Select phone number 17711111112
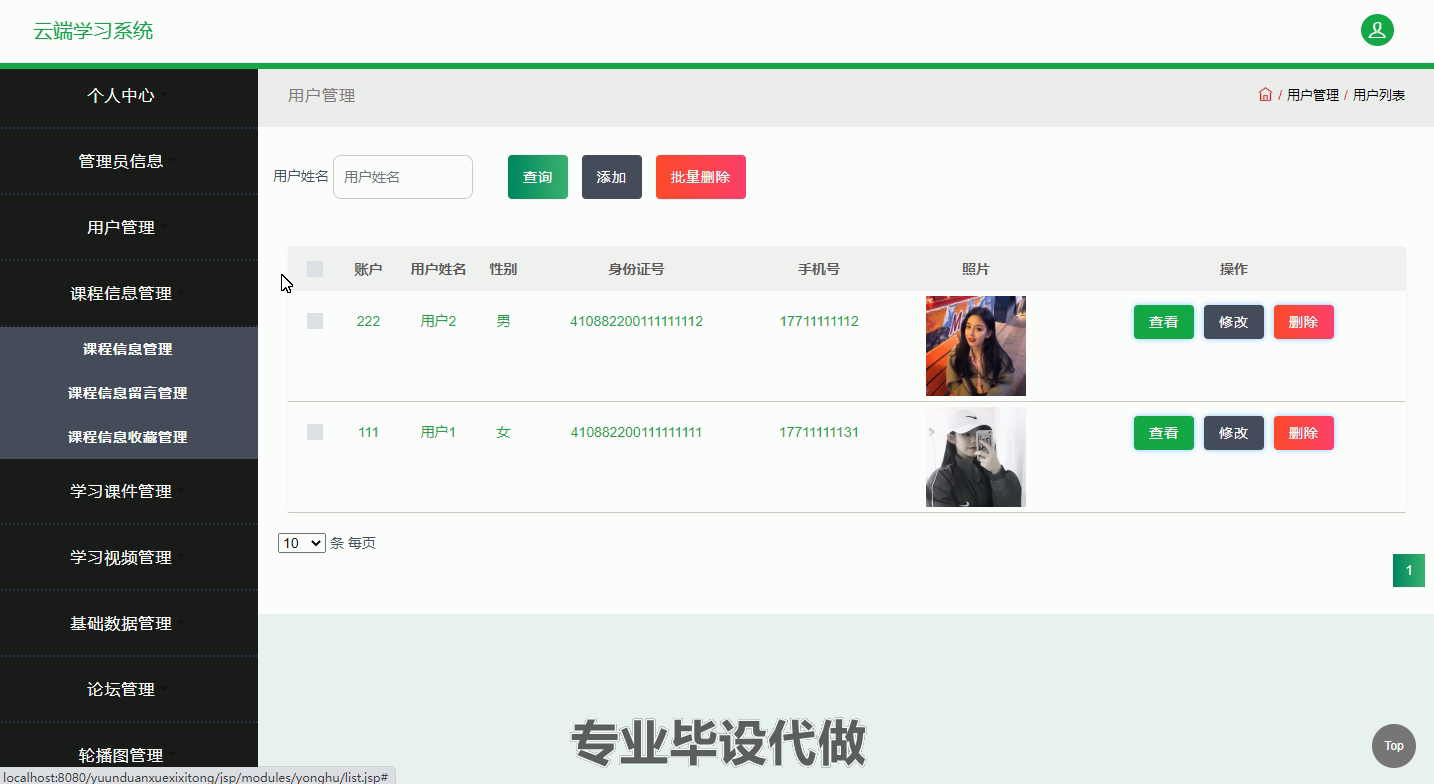 pos(819,321)
